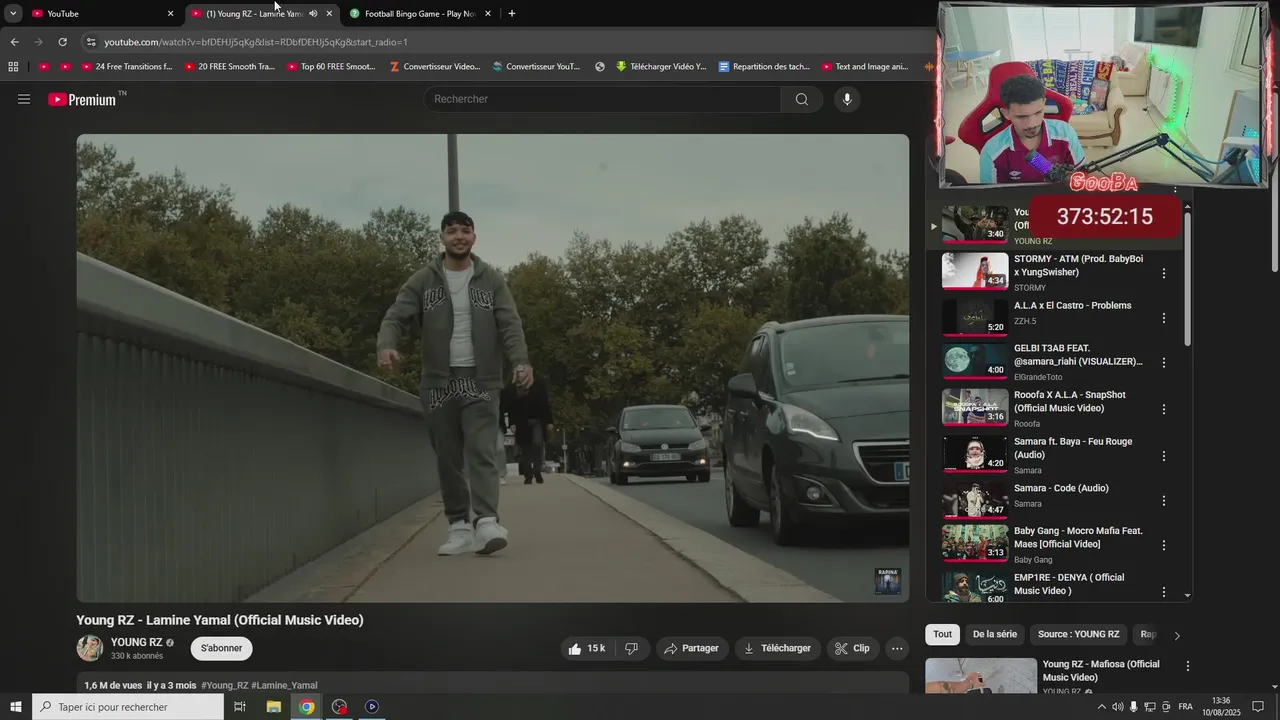Click the address bar URL
Viewport: 1280px width, 720px height.
256,42
